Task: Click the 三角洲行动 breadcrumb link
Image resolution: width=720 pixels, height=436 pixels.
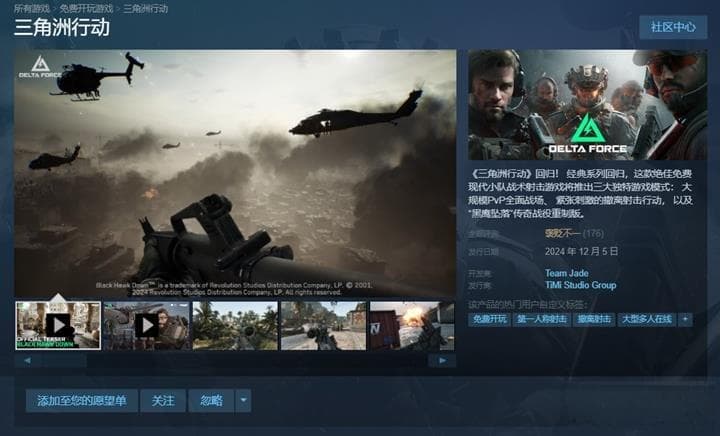Action: (x=146, y=9)
